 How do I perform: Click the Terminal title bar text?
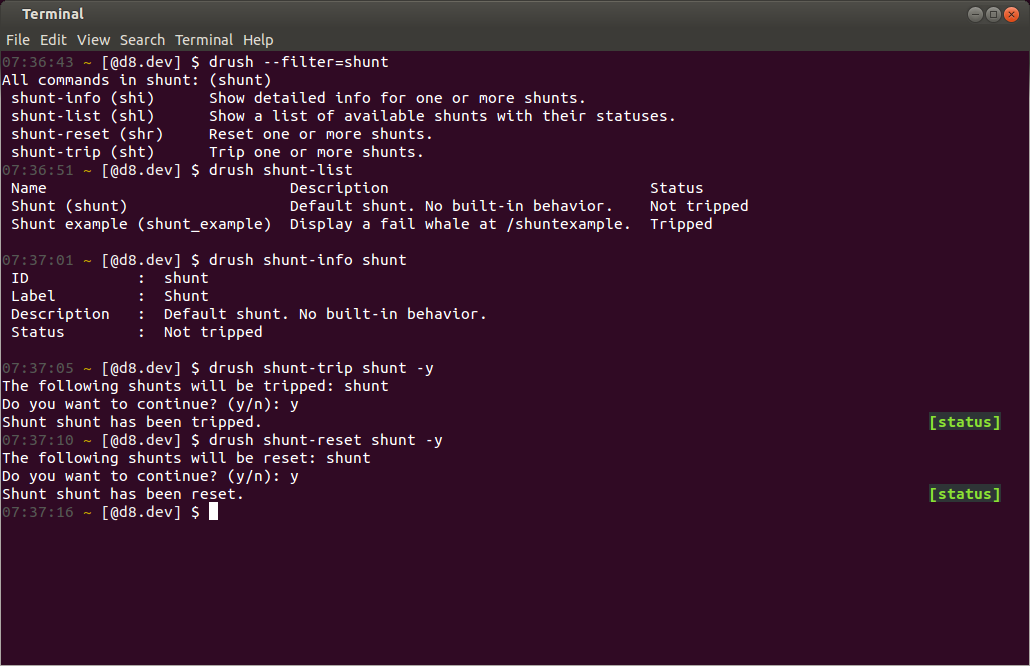pyautogui.click(x=53, y=14)
